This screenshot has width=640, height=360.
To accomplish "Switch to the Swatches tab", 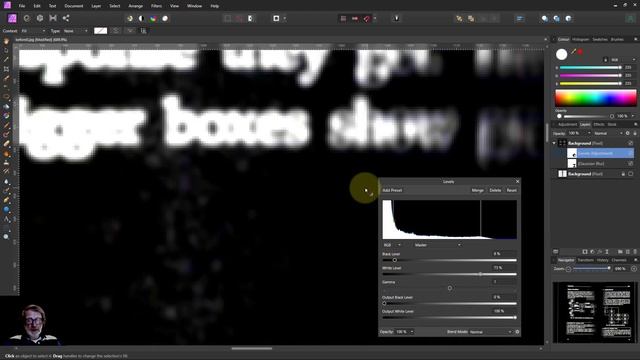I will (x=600, y=40).
